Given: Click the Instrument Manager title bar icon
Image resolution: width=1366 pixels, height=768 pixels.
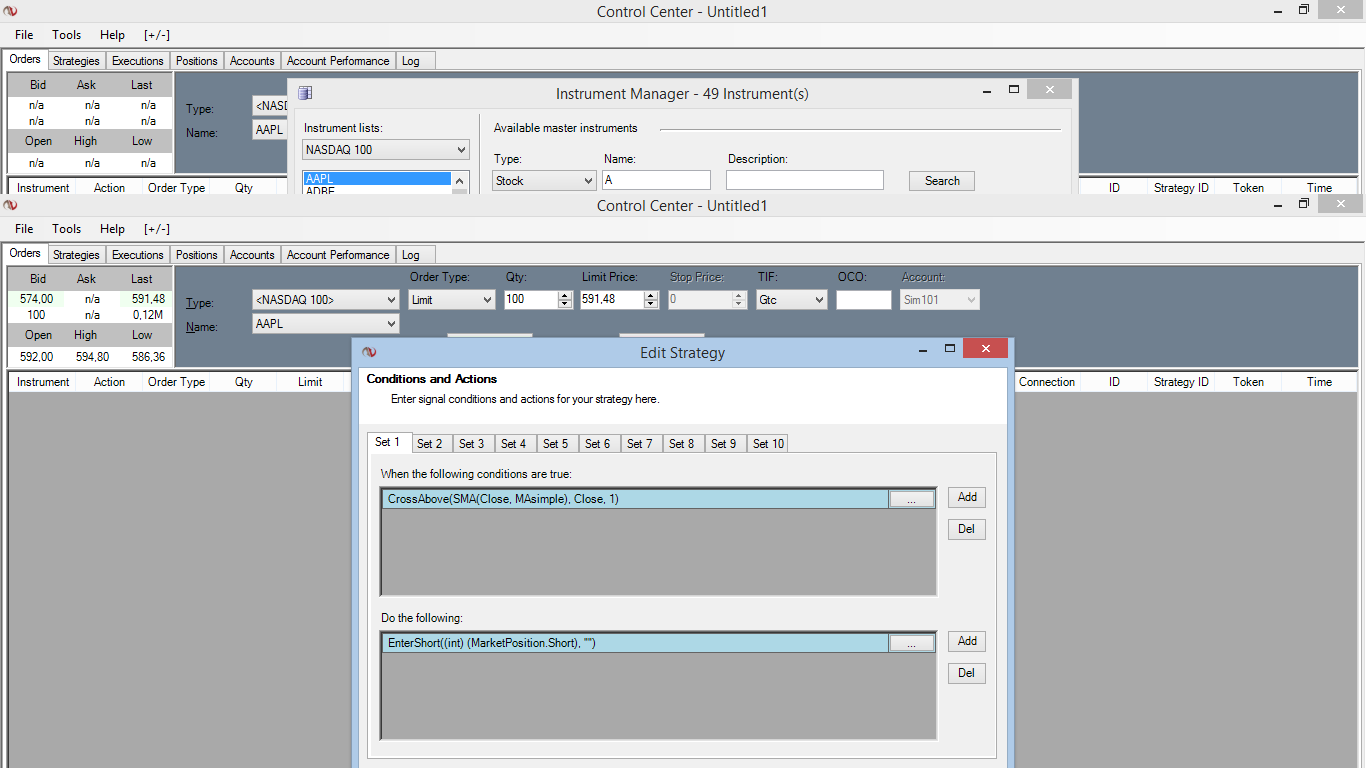Looking at the screenshot, I should coord(305,93).
